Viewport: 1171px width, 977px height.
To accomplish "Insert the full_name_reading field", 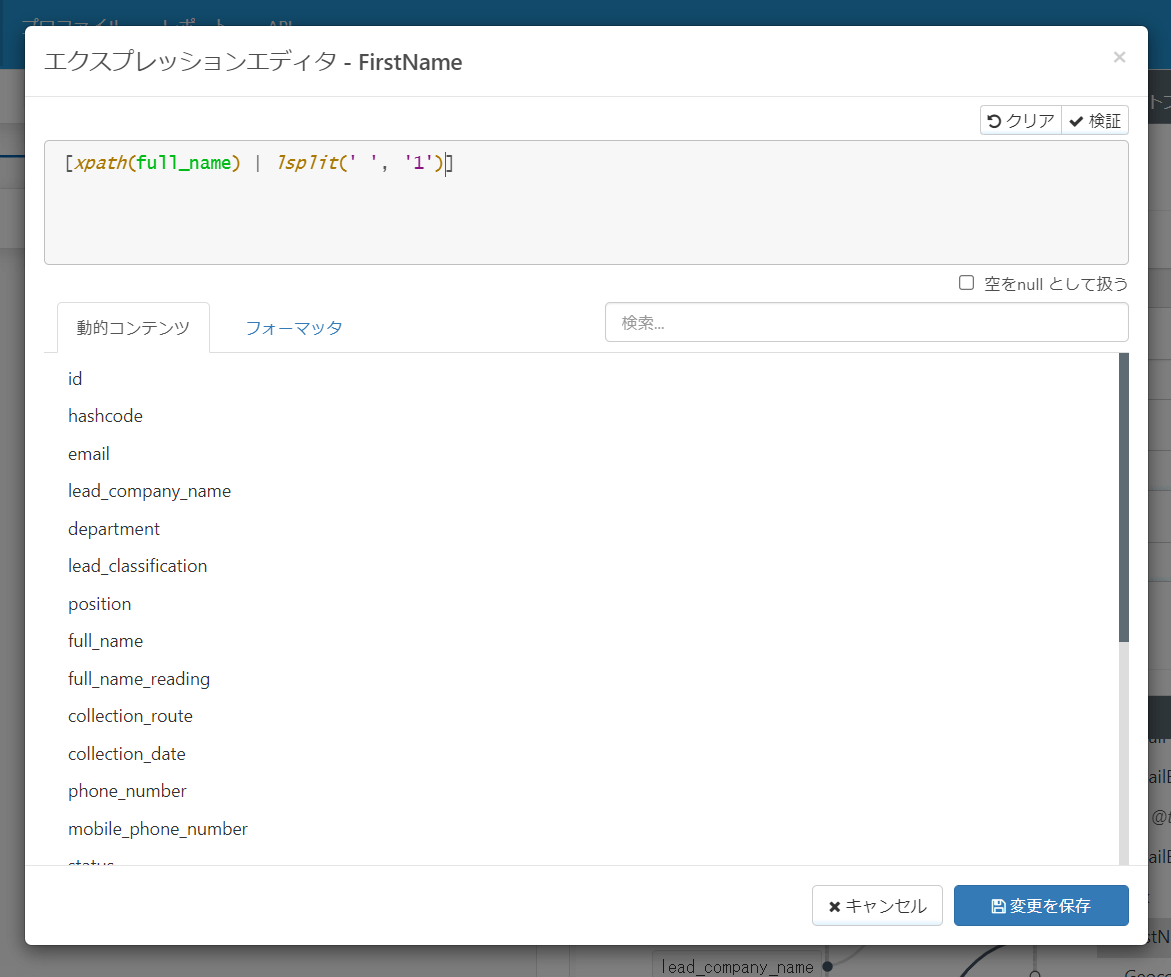I will [139, 679].
